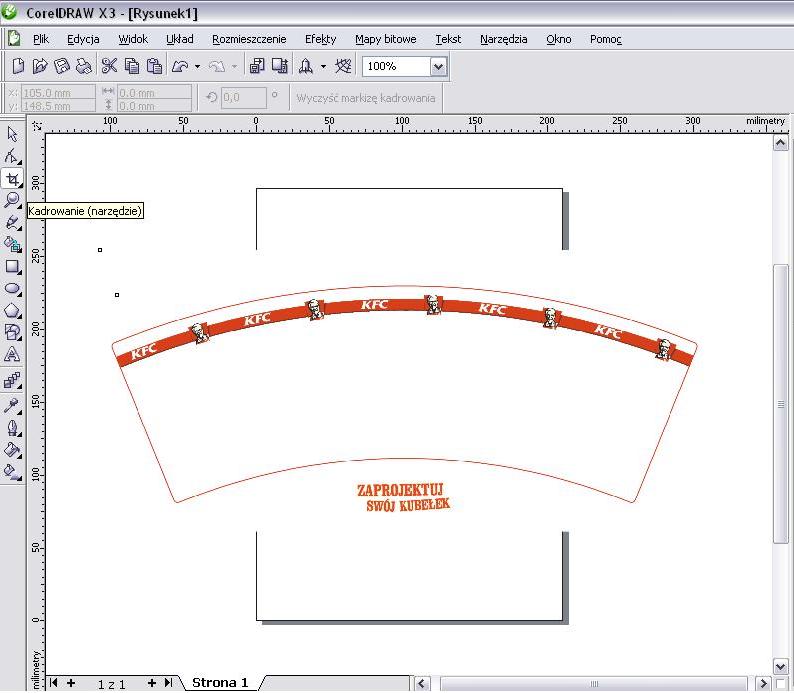Expand the application launcher dropdown arrow

(x=323, y=67)
